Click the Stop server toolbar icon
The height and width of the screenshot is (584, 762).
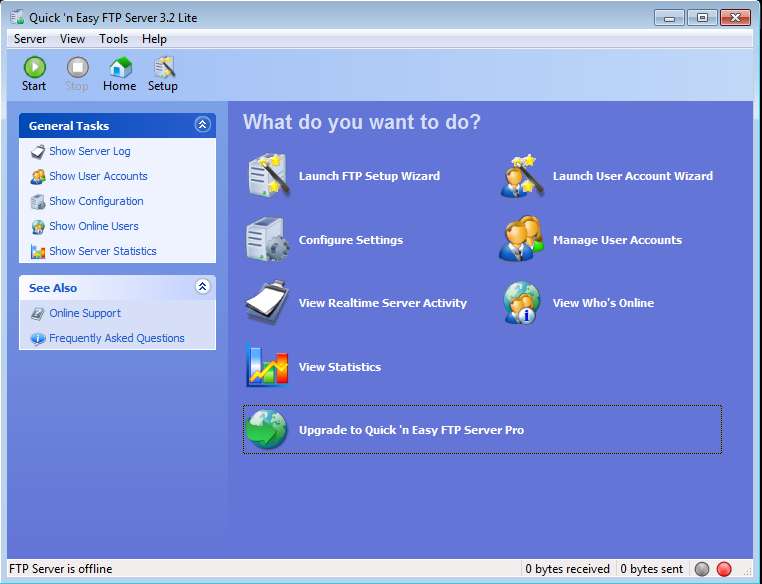pyautogui.click(x=77, y=67)
